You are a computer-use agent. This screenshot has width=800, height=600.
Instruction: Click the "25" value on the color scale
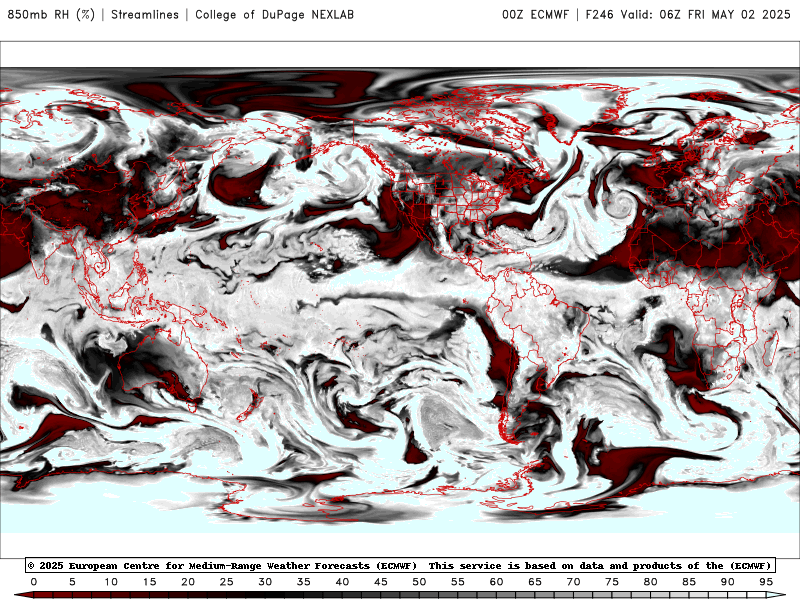tap(227, 582)
